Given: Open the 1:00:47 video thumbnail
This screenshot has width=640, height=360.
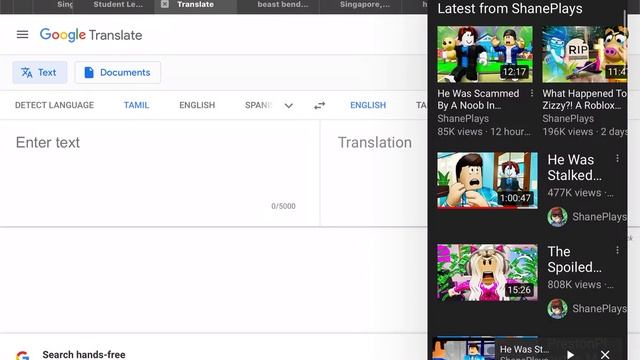Looking at the screenshot, I should pyautogui.click(x=487, y=180).
